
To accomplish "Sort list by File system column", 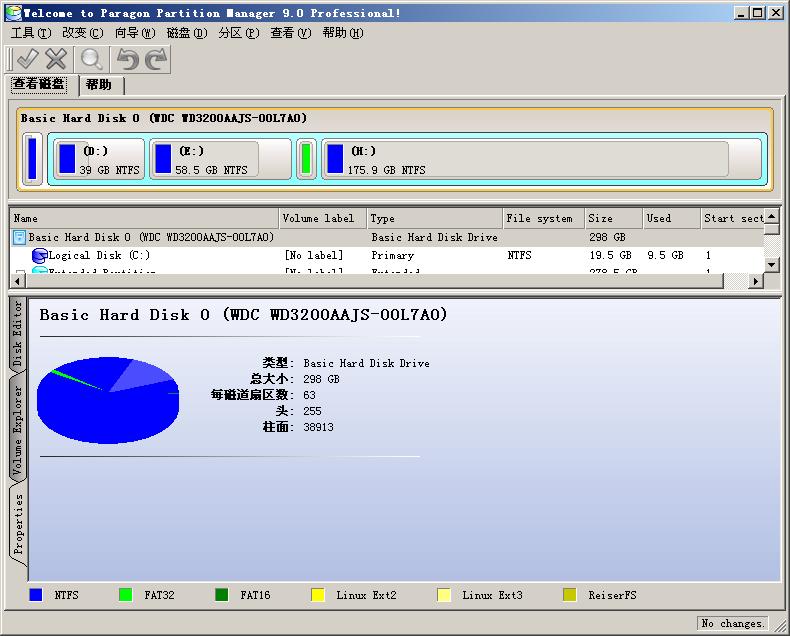I will pos(544,219).
